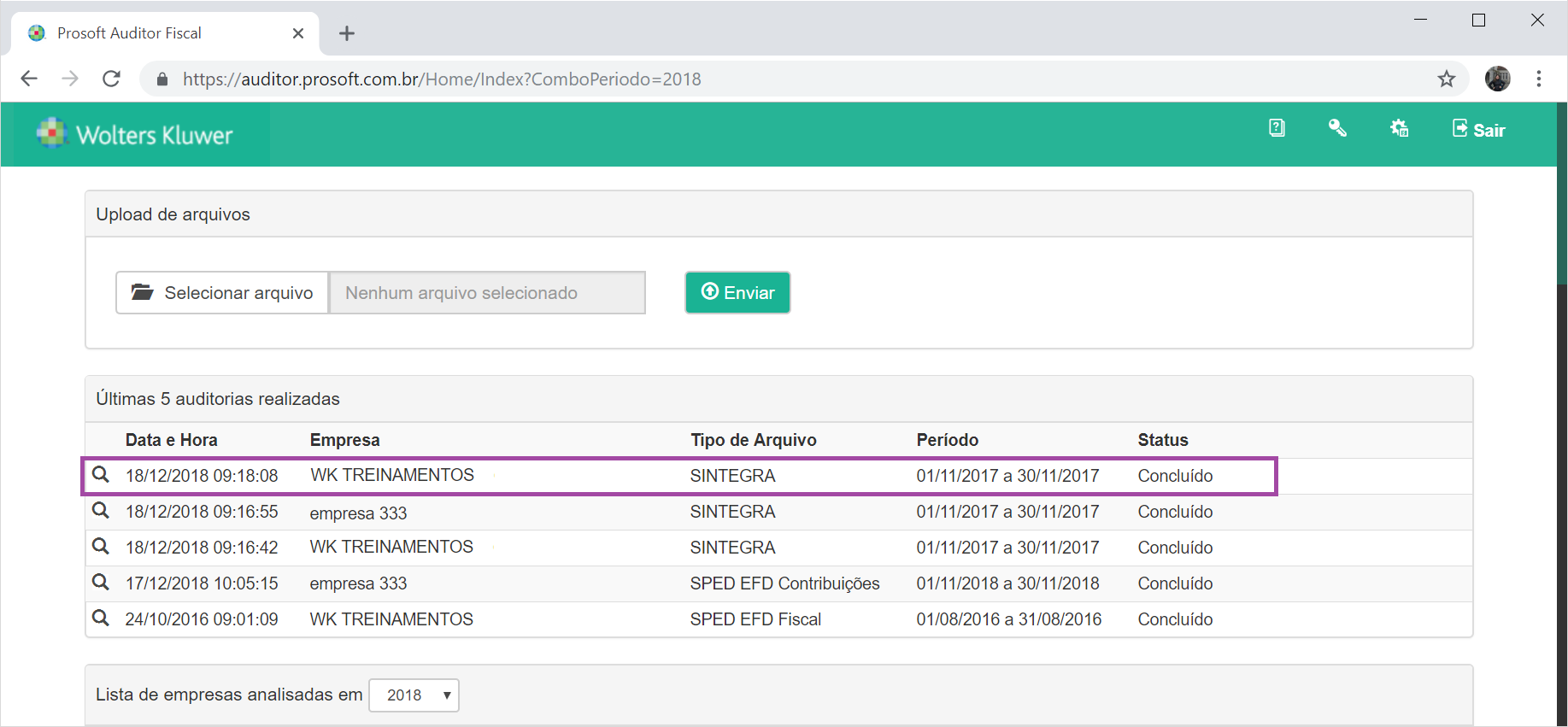Click the Empresa column header
The height and width of the screenshot is (727, 1568).
345,440
